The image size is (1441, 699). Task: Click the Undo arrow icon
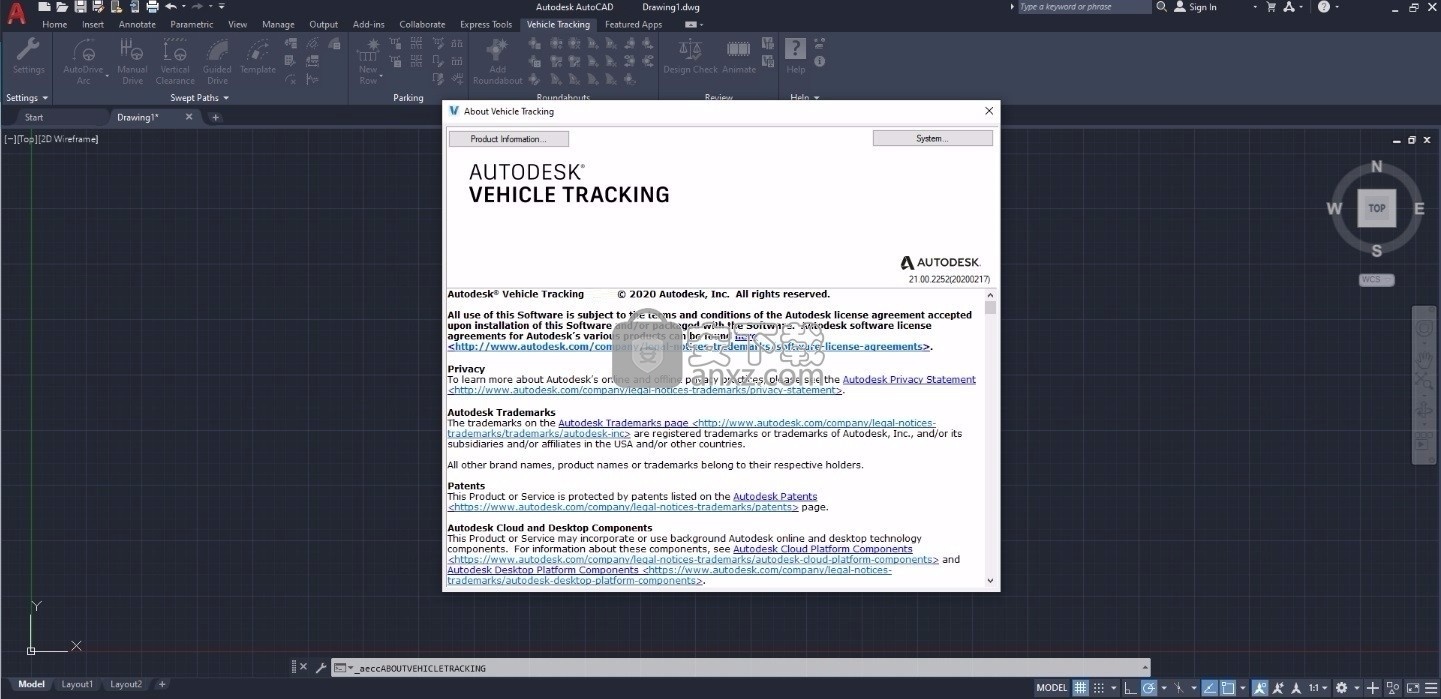click(171, 7)
